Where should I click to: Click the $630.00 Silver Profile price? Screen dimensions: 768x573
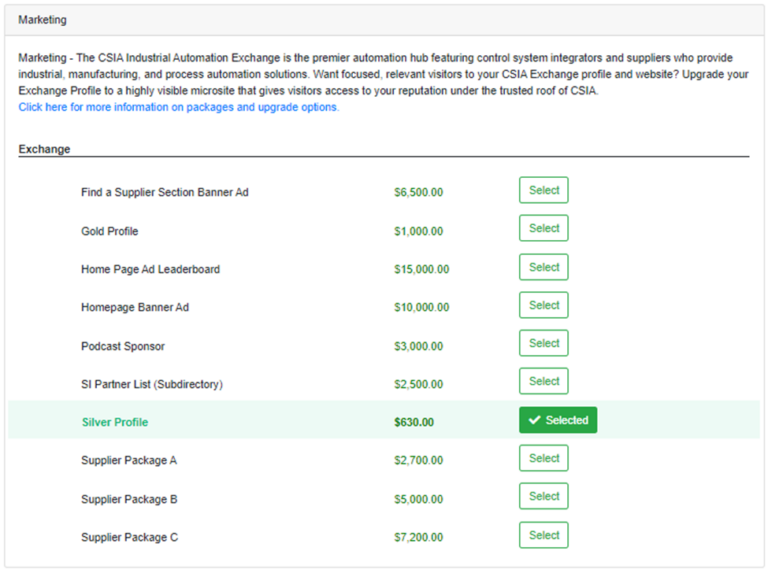coord(414,422)
